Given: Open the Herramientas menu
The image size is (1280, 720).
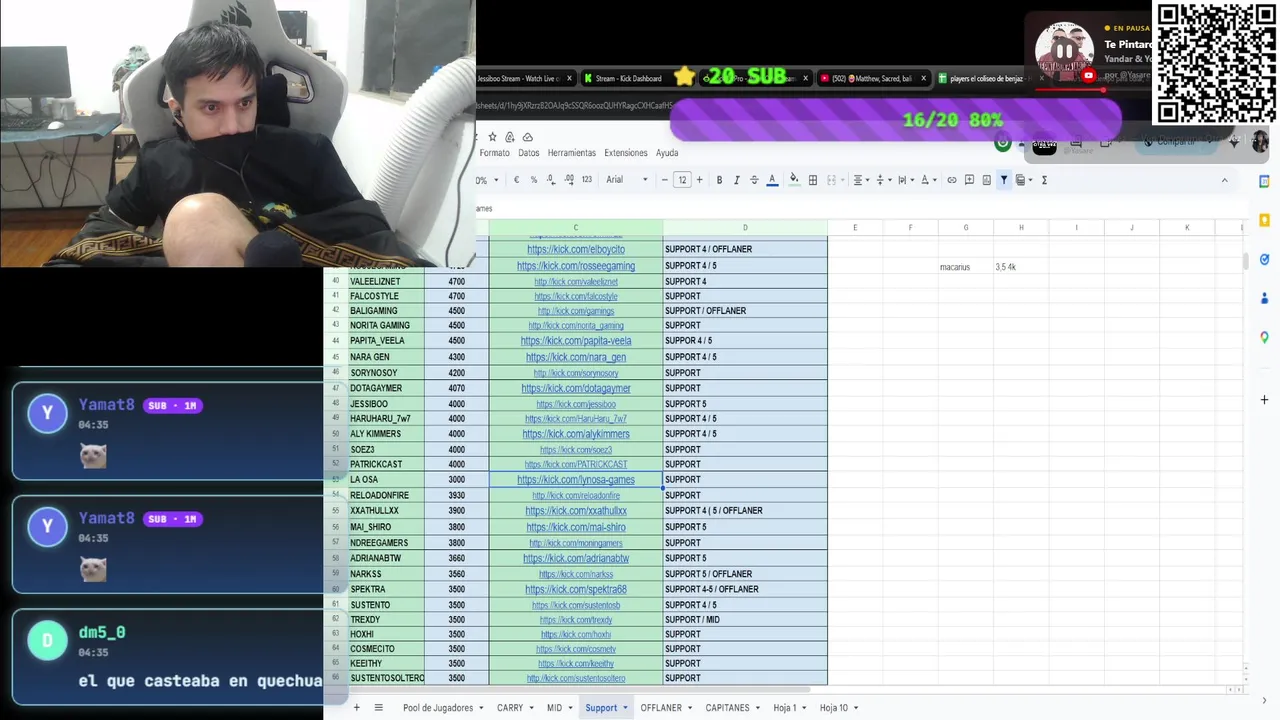Looking at the screenshot, I should pyautogui.click(x=572, y=153).
